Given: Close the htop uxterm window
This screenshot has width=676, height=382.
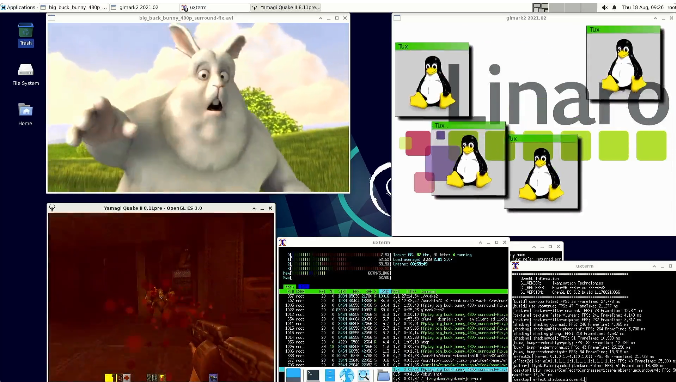Looking at the screenshot, I should 504,243.
